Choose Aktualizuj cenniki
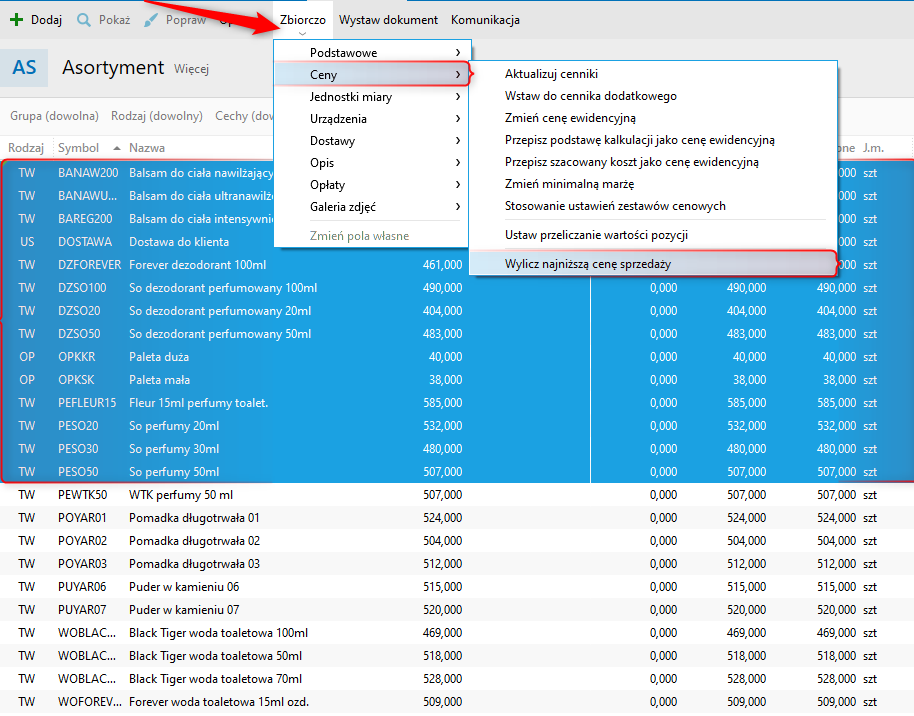 tap(653, 74)
